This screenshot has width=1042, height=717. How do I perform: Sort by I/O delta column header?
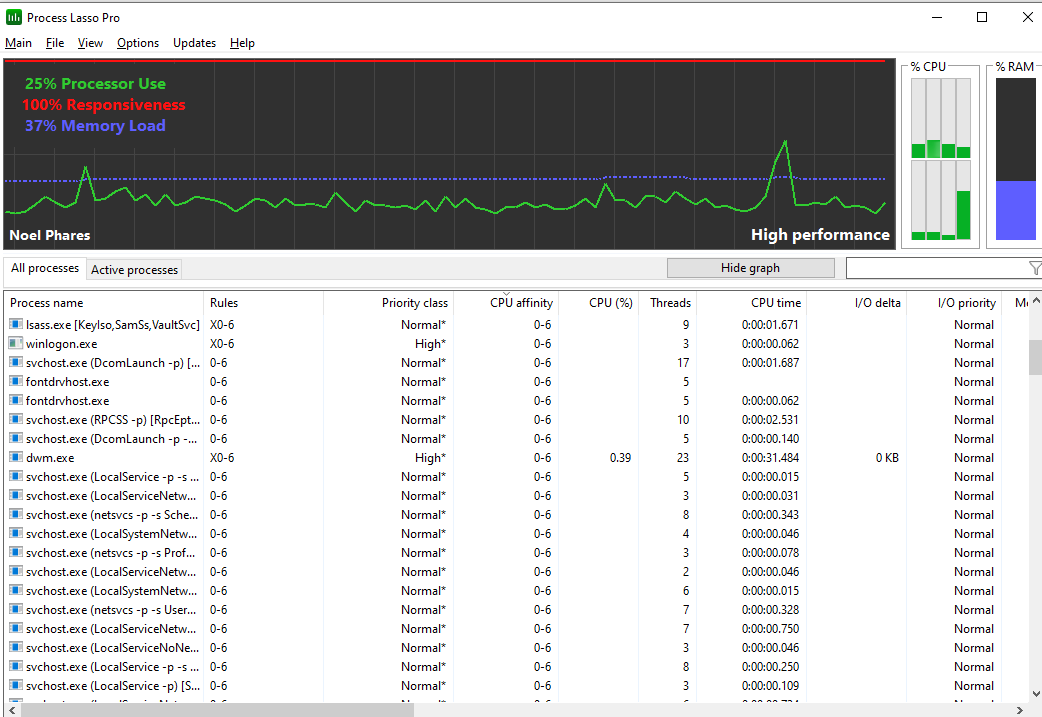[x=856, y=302]
